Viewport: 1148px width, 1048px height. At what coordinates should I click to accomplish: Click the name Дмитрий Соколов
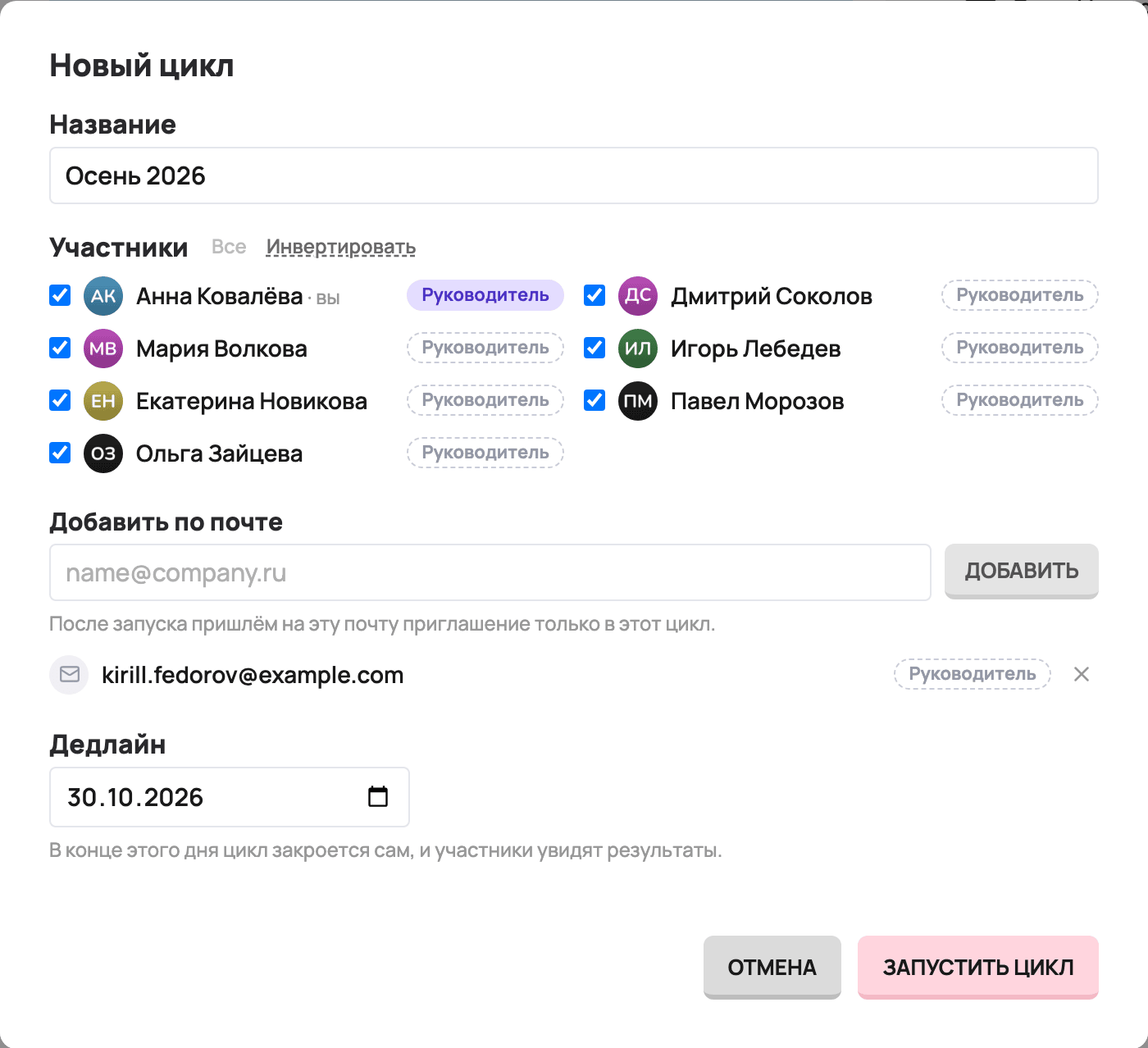tap(772, 296)
